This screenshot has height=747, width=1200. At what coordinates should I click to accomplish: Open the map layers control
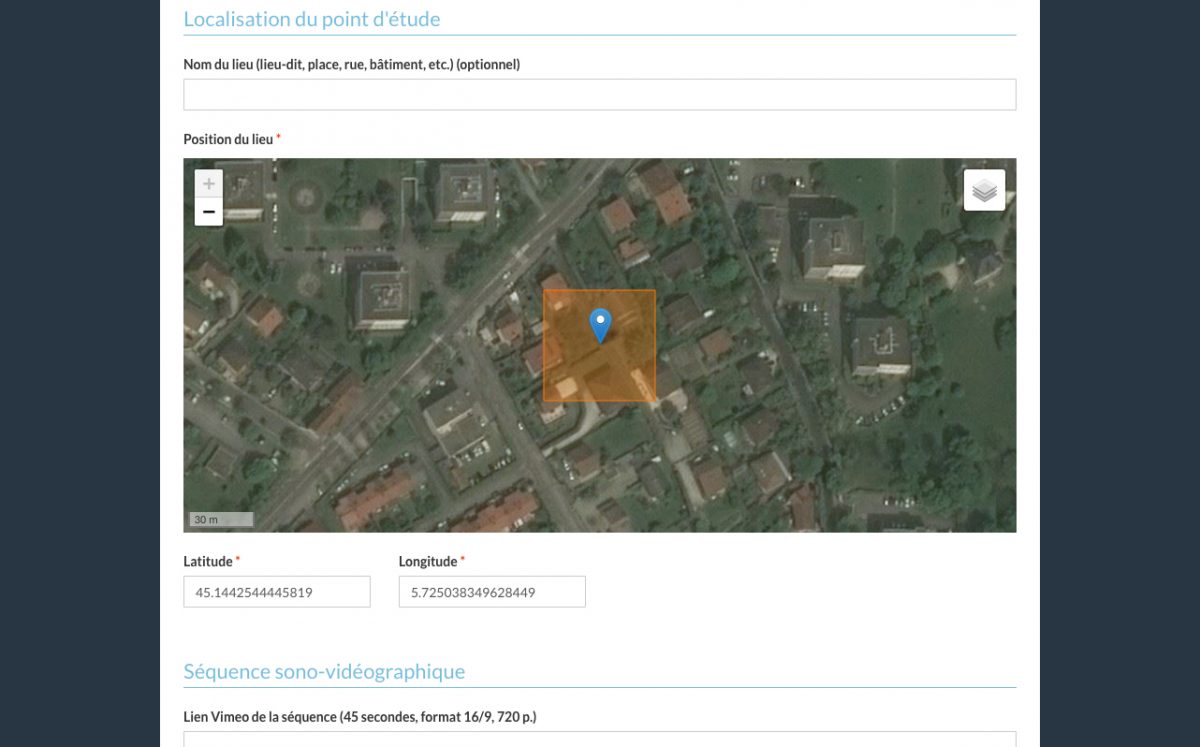984,190
